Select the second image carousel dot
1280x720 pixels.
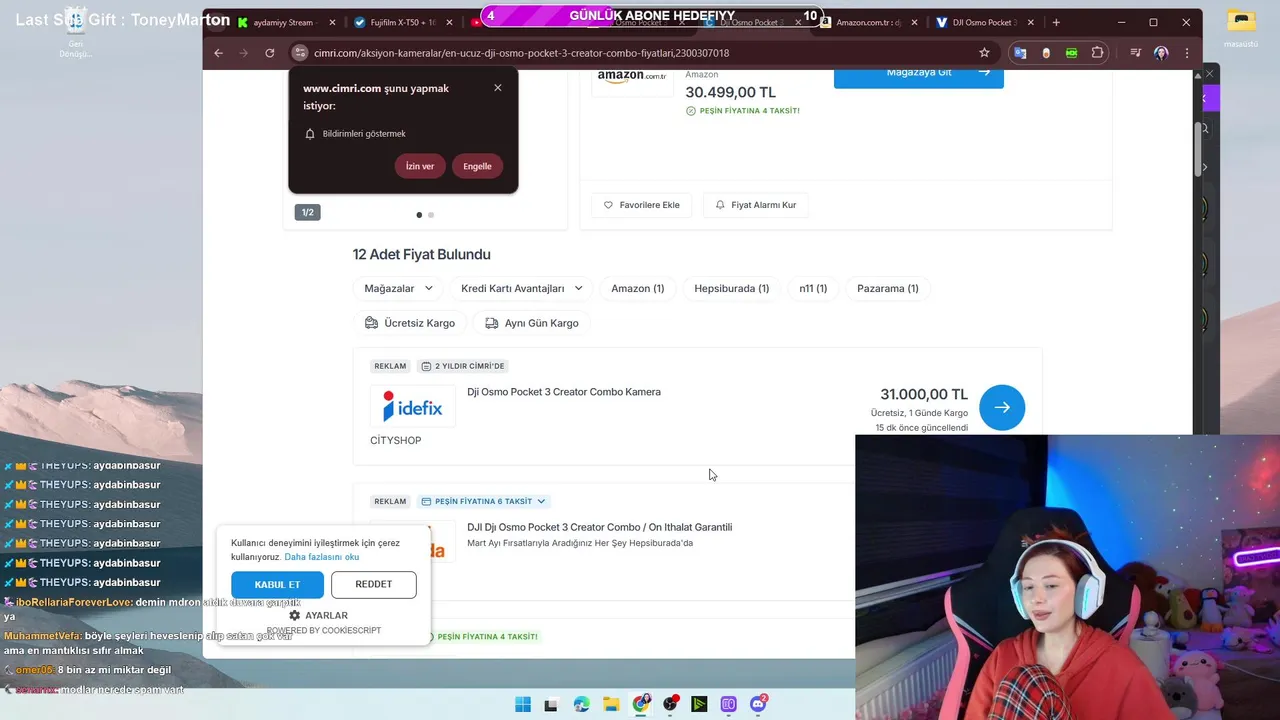431,215
